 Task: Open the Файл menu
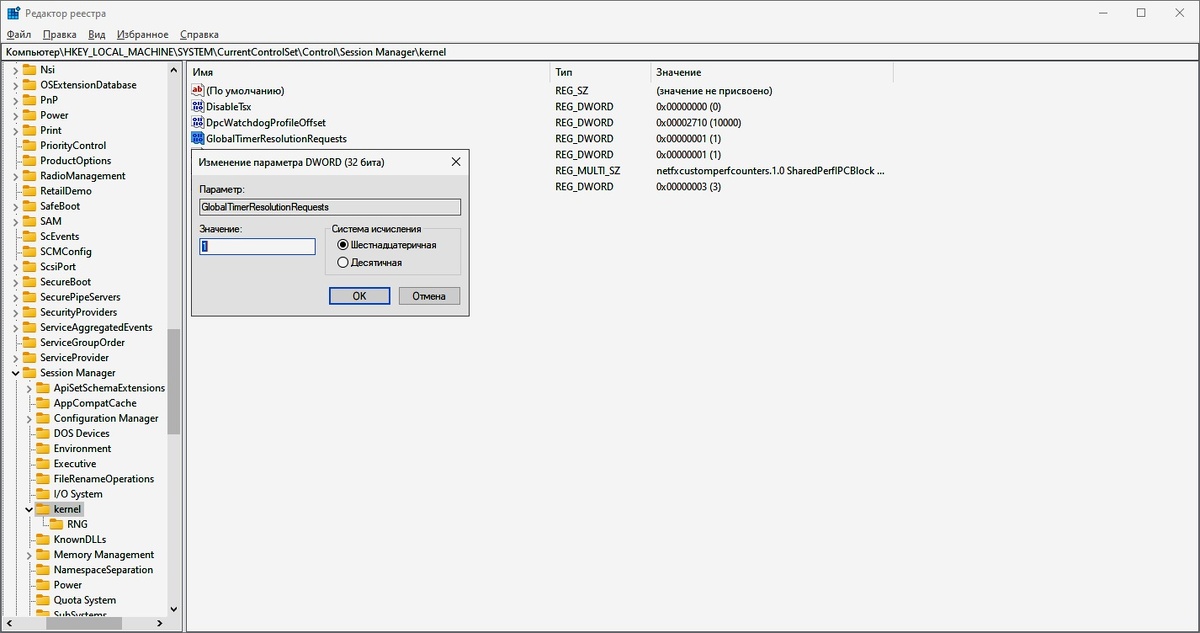pos(19,34)
